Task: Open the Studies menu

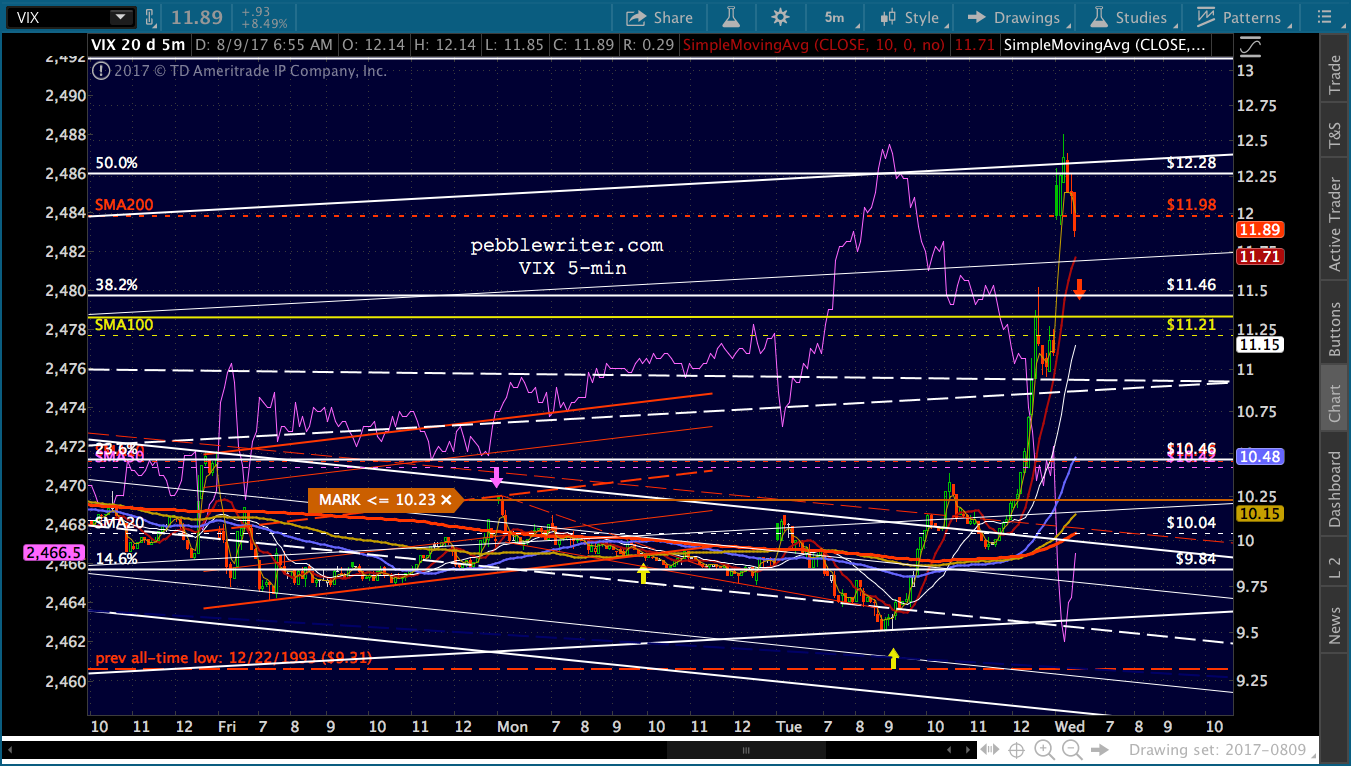Action: tap(1129, 17)
